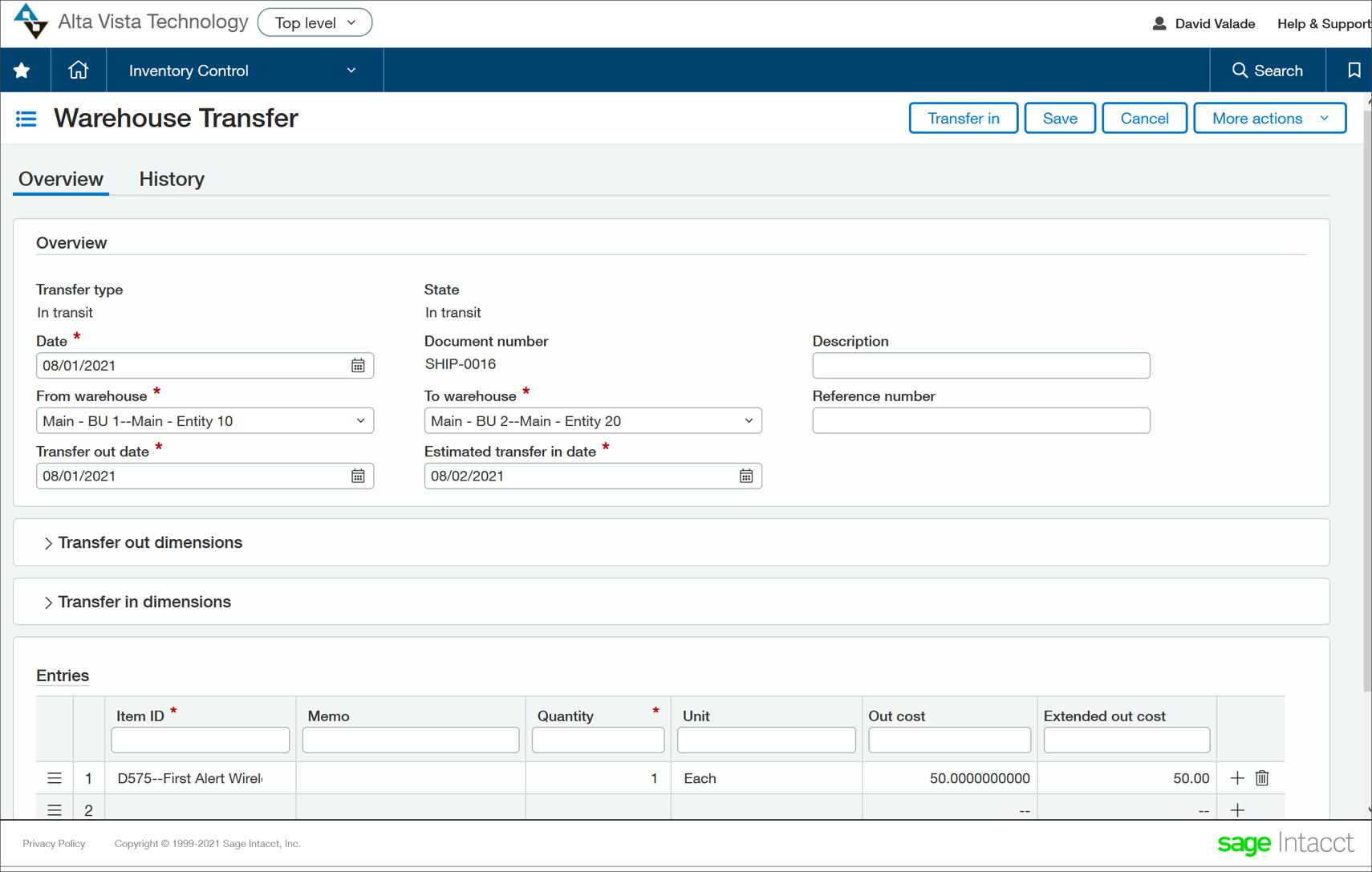Click the David Valade user icon
Viewport: 1372px width, 872px height.
pyautogui.click(x=1159, y=23)
